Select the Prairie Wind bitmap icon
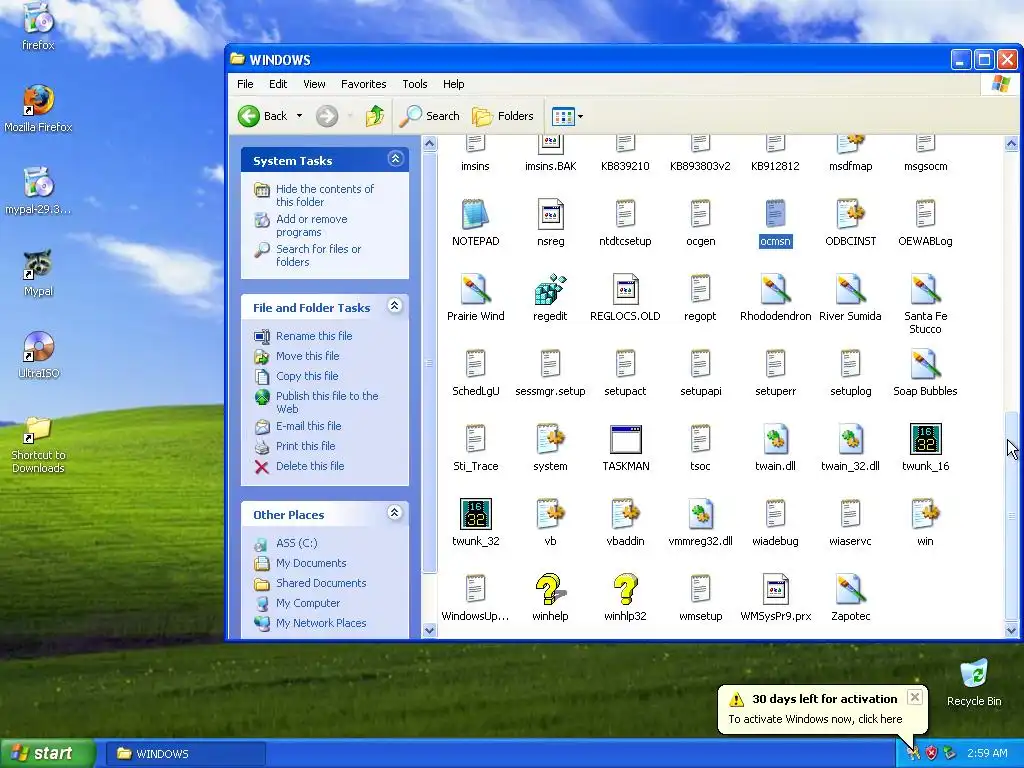This screenshot has height=768, width=1024. point(475,289)
